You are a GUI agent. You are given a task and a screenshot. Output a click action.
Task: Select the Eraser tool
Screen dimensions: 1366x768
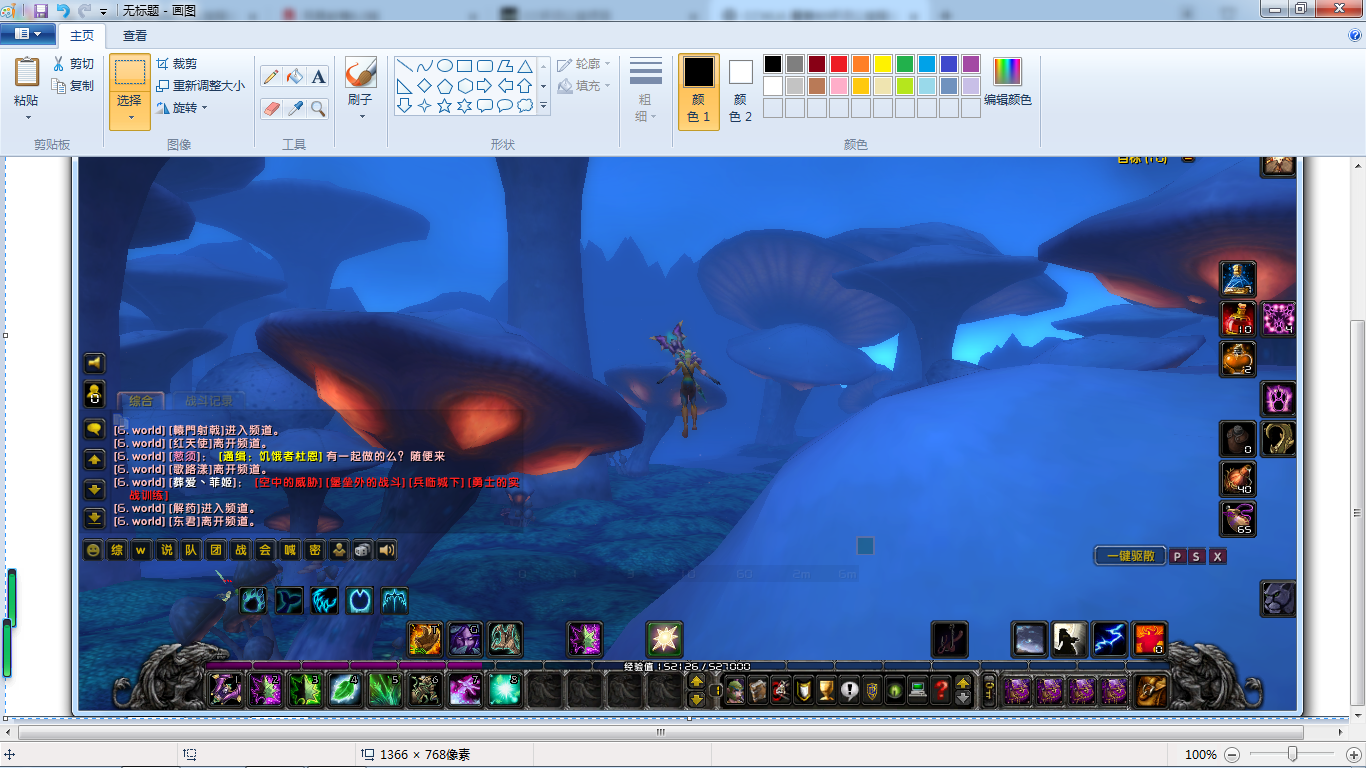tap(270, 108)
